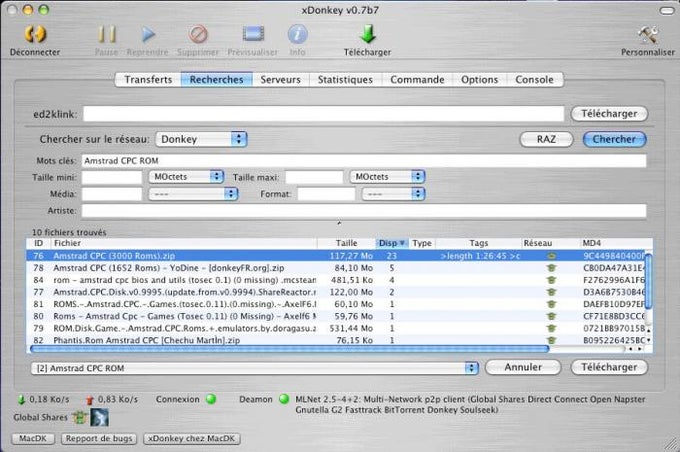
Task: Click the RAZ reset button
Action: (546, 139)
